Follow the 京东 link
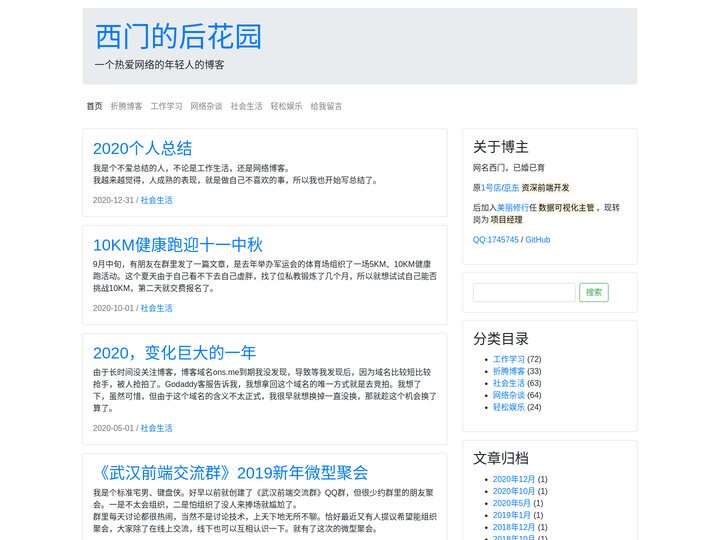Screen dimensions: 720x540 click(x=512, y=187)
